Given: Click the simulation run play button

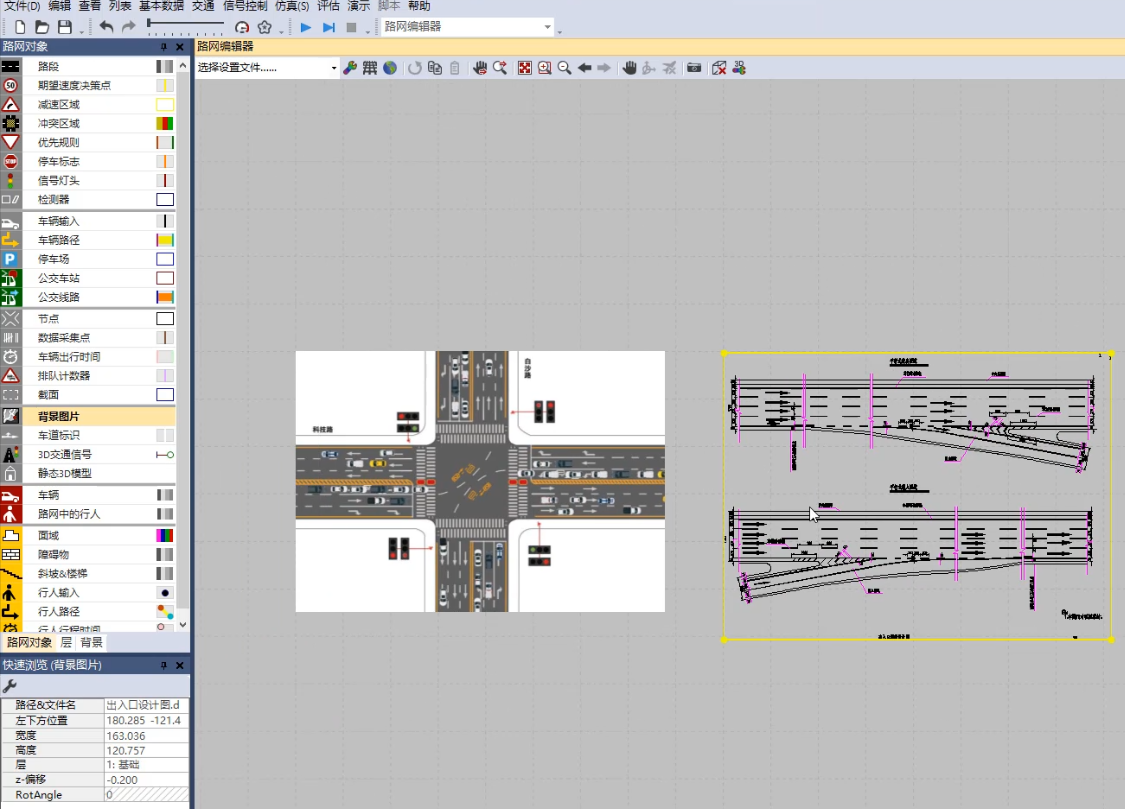Looking at the screenshot, I should [x=306, y=27].
